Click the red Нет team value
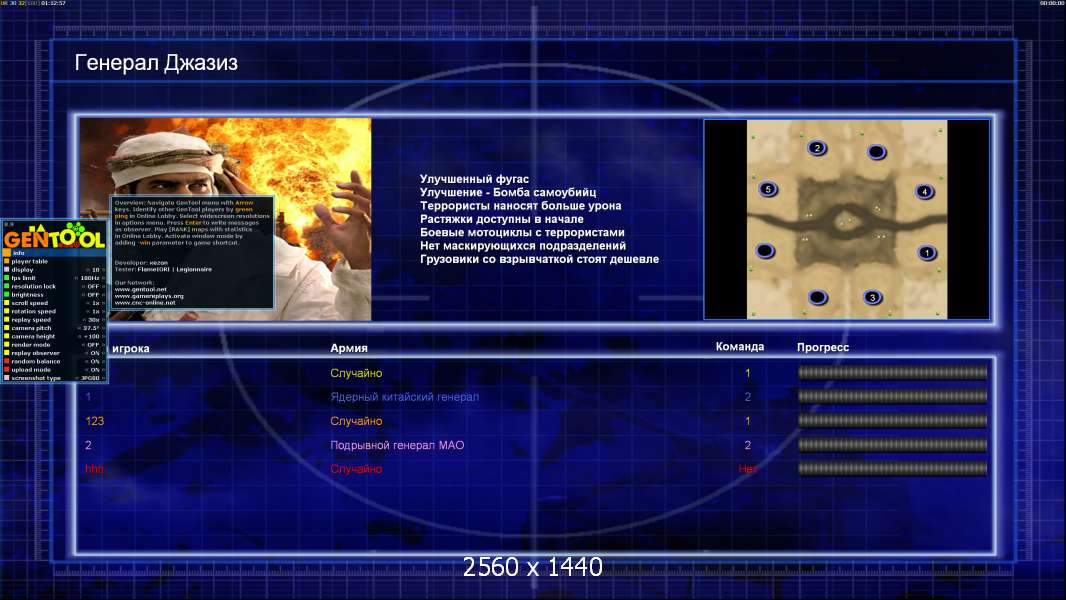This screenshot has width=1066, height=600. 747,469
